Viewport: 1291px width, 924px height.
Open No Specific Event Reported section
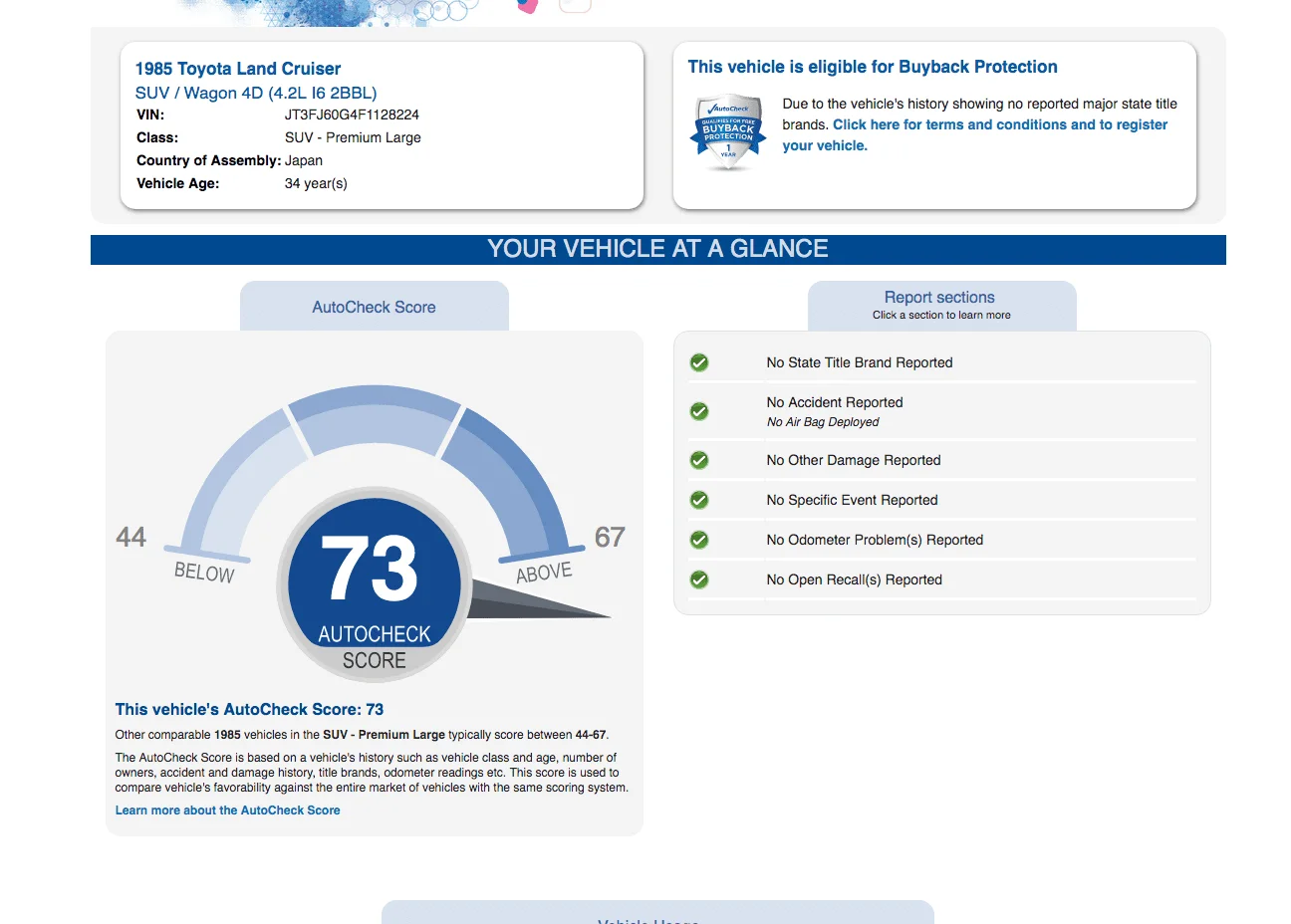pos(852,500)
